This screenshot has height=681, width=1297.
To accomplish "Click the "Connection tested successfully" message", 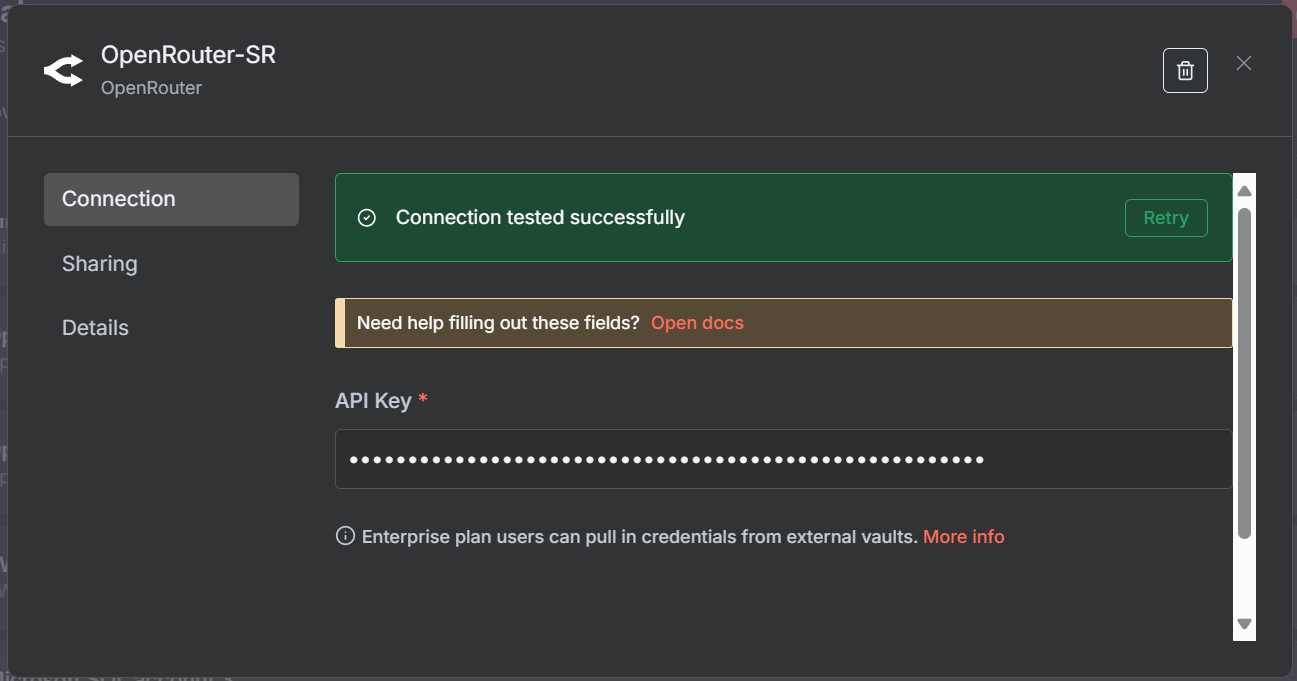I will point(540,218).
